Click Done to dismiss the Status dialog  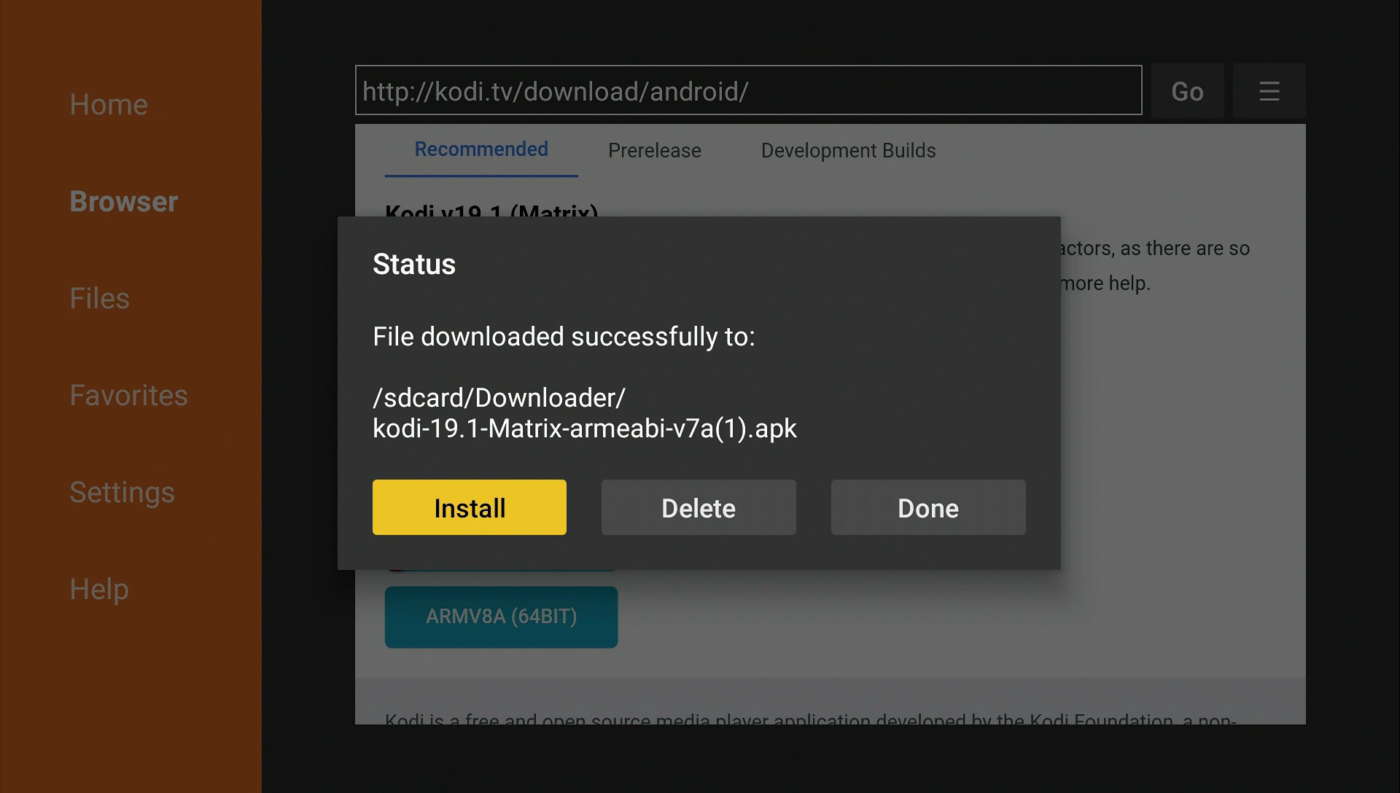[928, 507]
